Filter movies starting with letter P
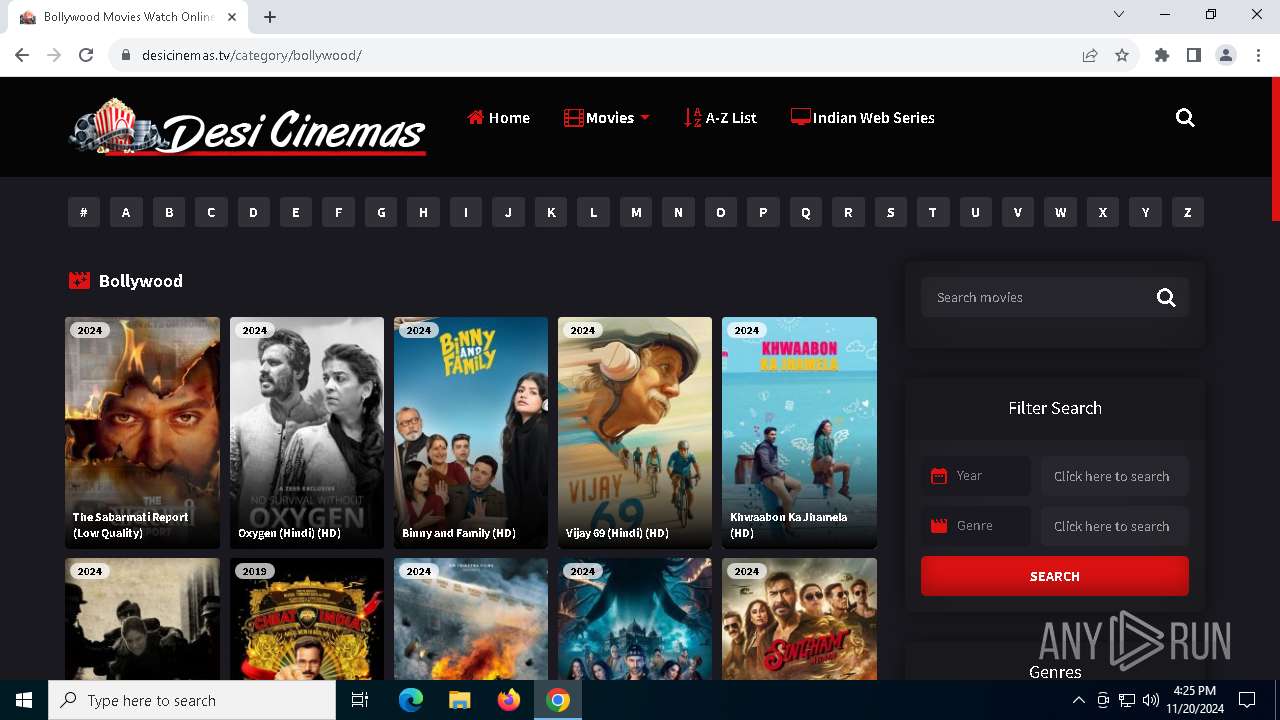Screen dimensions: 1280x720 click(x=763, y=212)
